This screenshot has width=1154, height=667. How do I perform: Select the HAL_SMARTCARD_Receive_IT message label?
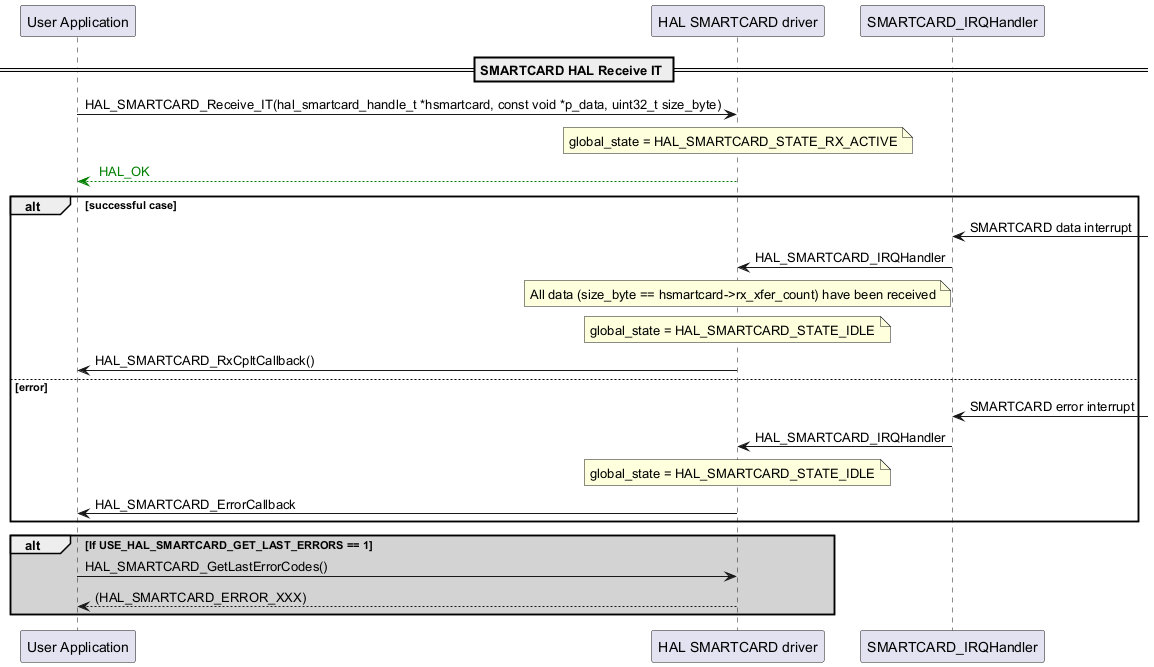[403, 105]
